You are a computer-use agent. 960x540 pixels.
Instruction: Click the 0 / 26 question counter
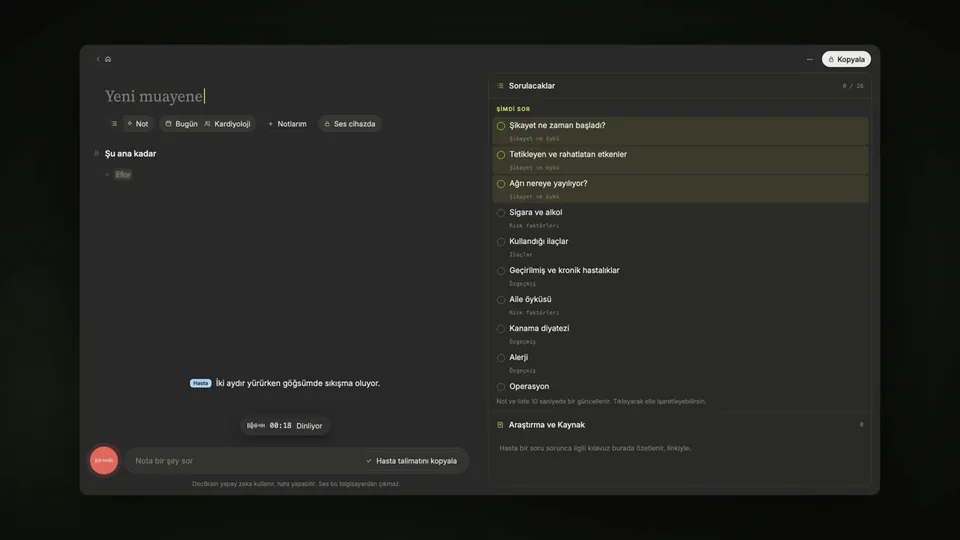pyautogui.click(x=853, y=86)
